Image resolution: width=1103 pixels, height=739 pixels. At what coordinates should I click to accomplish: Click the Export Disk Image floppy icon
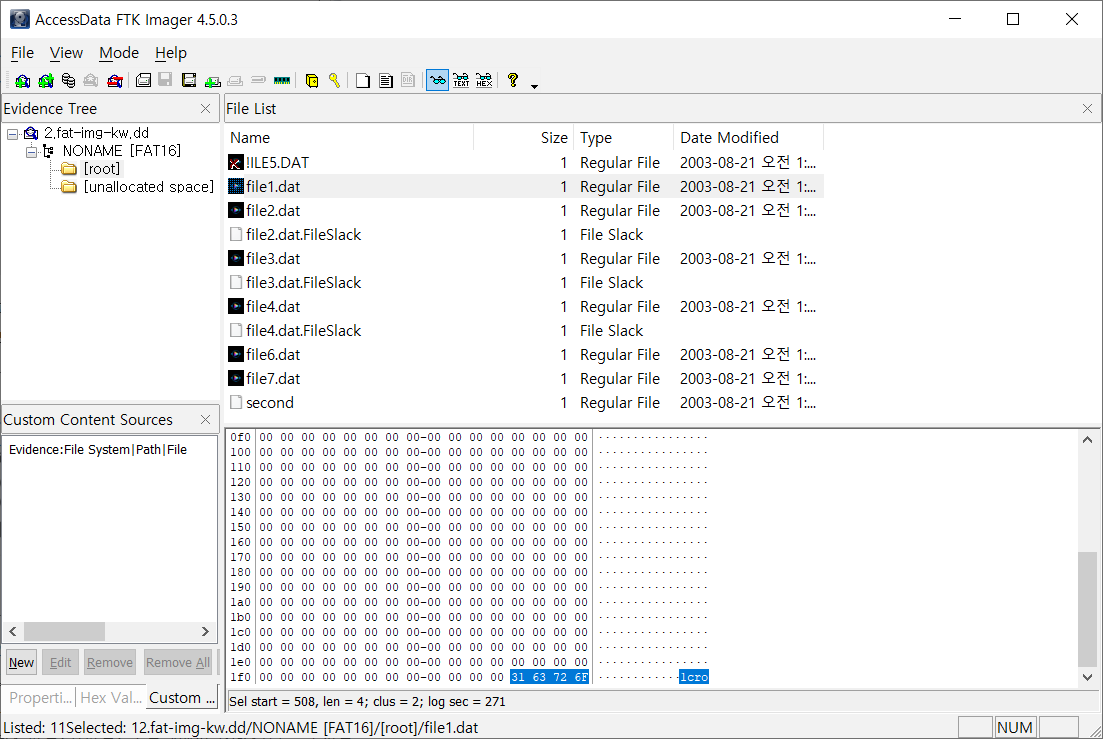click(x=165, y=80)
